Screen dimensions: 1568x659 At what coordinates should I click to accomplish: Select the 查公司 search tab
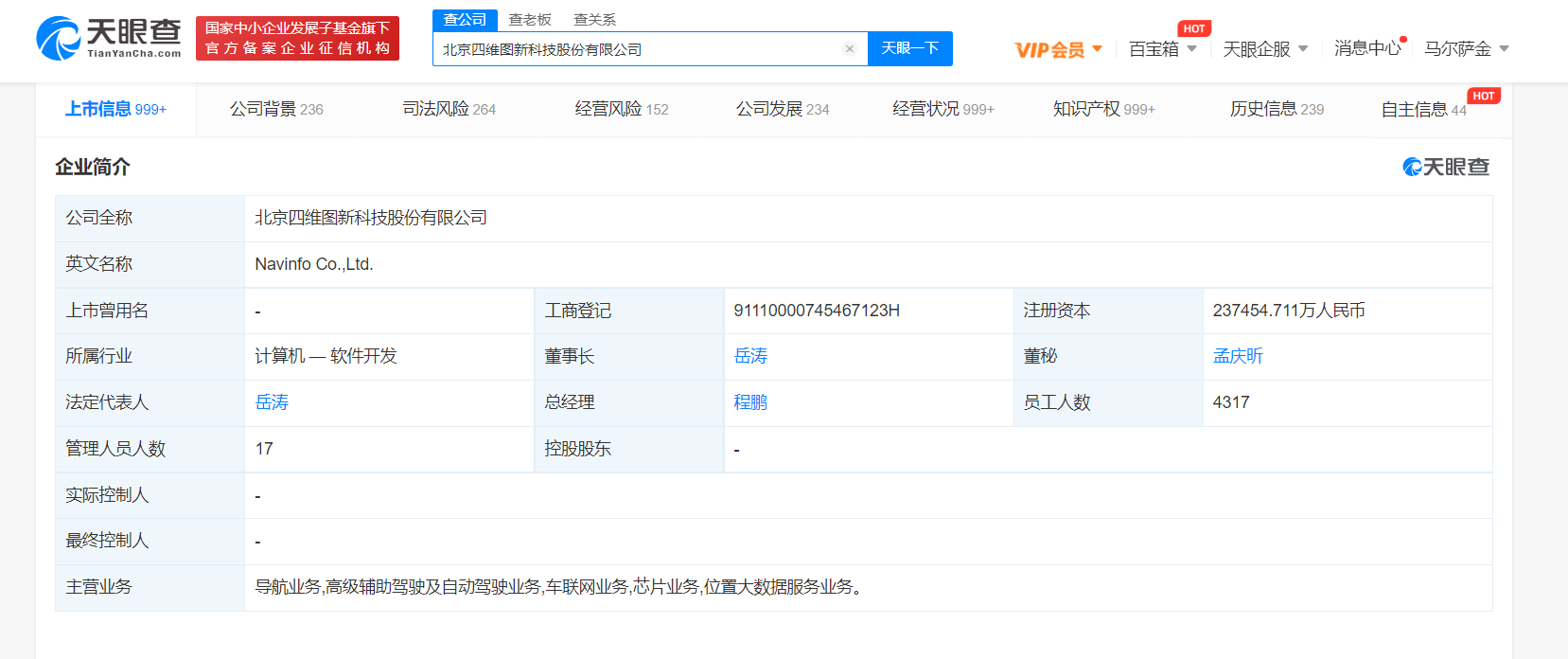pos(465,20)
